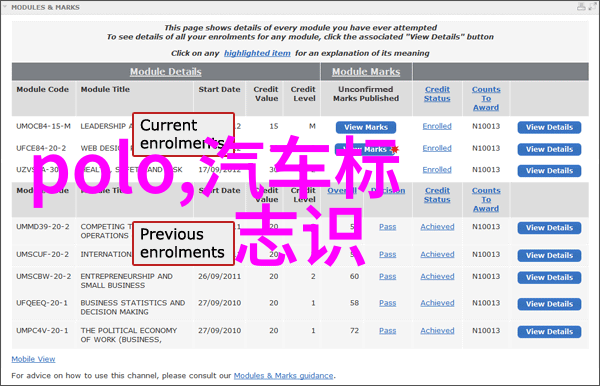Click Achieved status for UMPC4V-20-1
Image resolution: width=600 pixels, height=386 pixels.
[x=437, y=331]
